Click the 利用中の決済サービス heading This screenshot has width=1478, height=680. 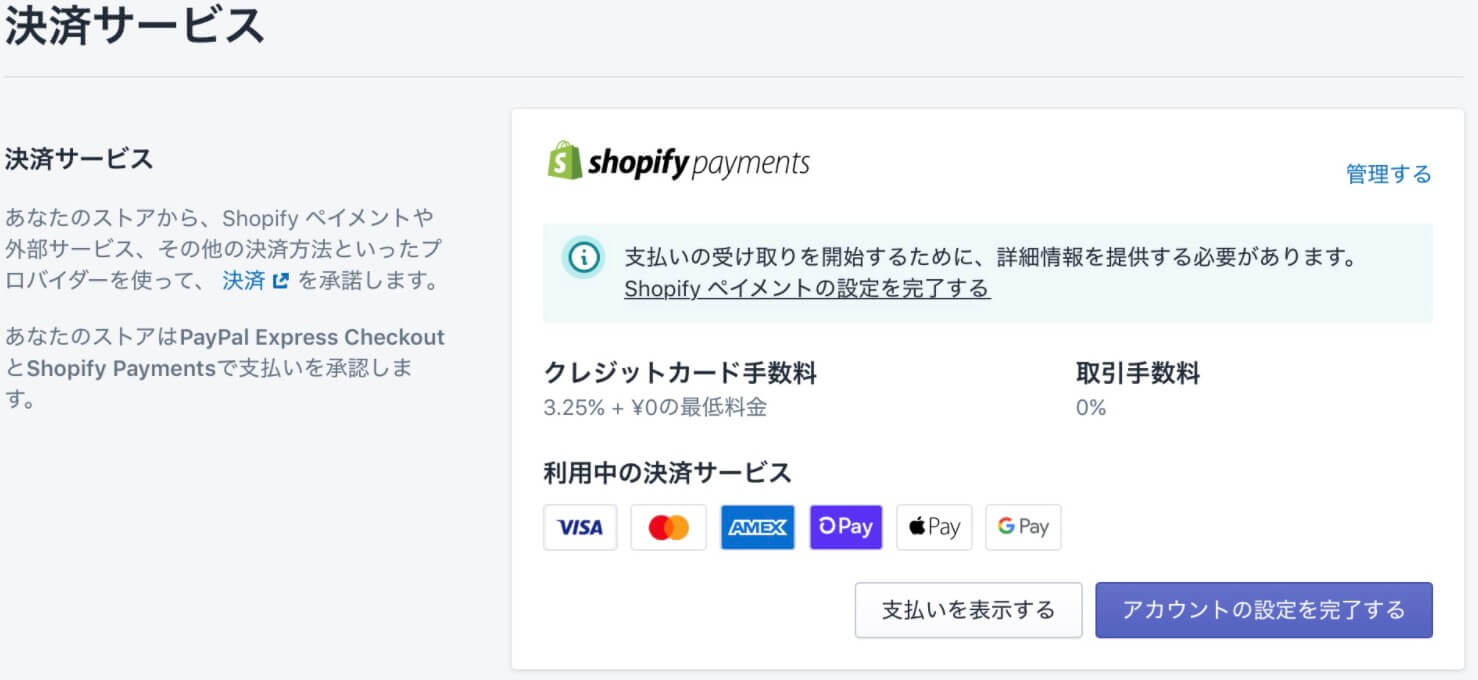click(x=667, y=472)
